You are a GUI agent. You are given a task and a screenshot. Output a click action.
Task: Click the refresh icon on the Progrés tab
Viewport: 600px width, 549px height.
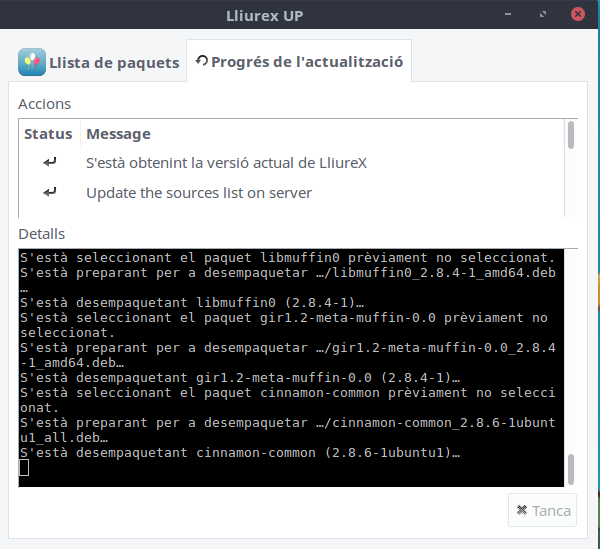click(x=202, y=61)
